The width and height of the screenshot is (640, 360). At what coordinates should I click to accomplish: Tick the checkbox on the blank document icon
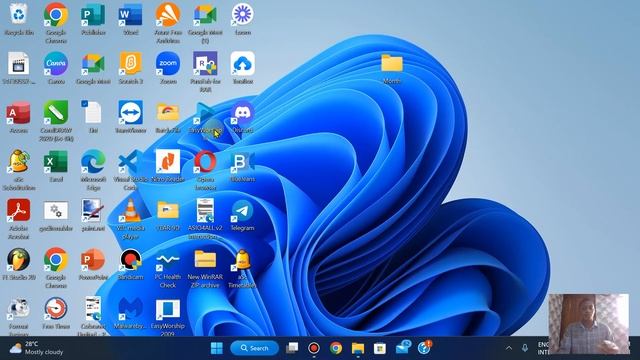(84, 104)
